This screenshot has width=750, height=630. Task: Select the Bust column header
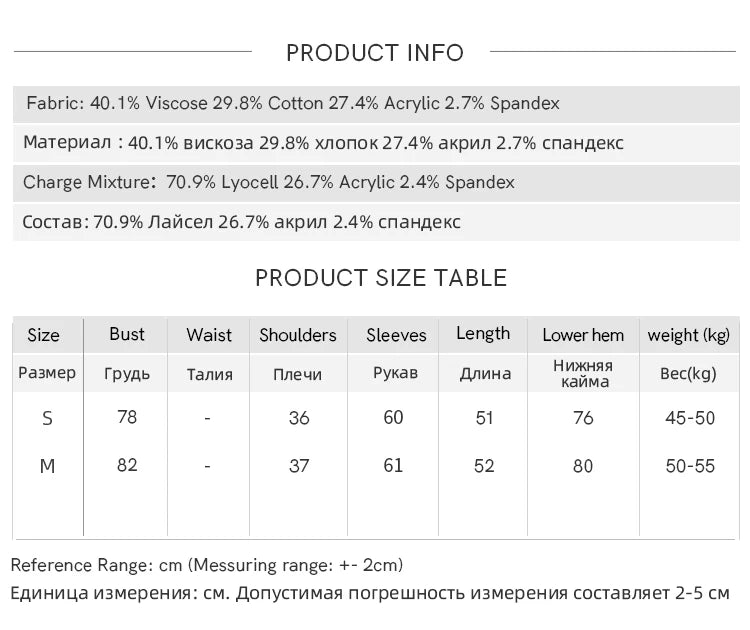pos(127,334)
